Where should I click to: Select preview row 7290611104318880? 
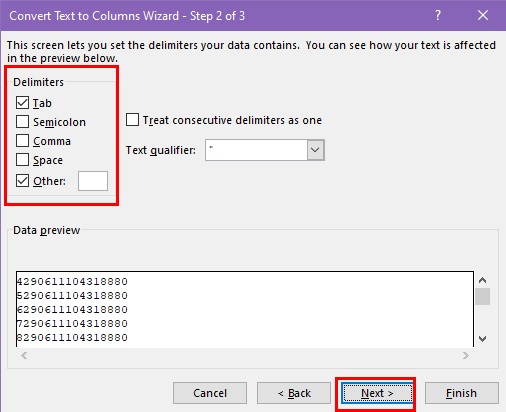(72, 324)
